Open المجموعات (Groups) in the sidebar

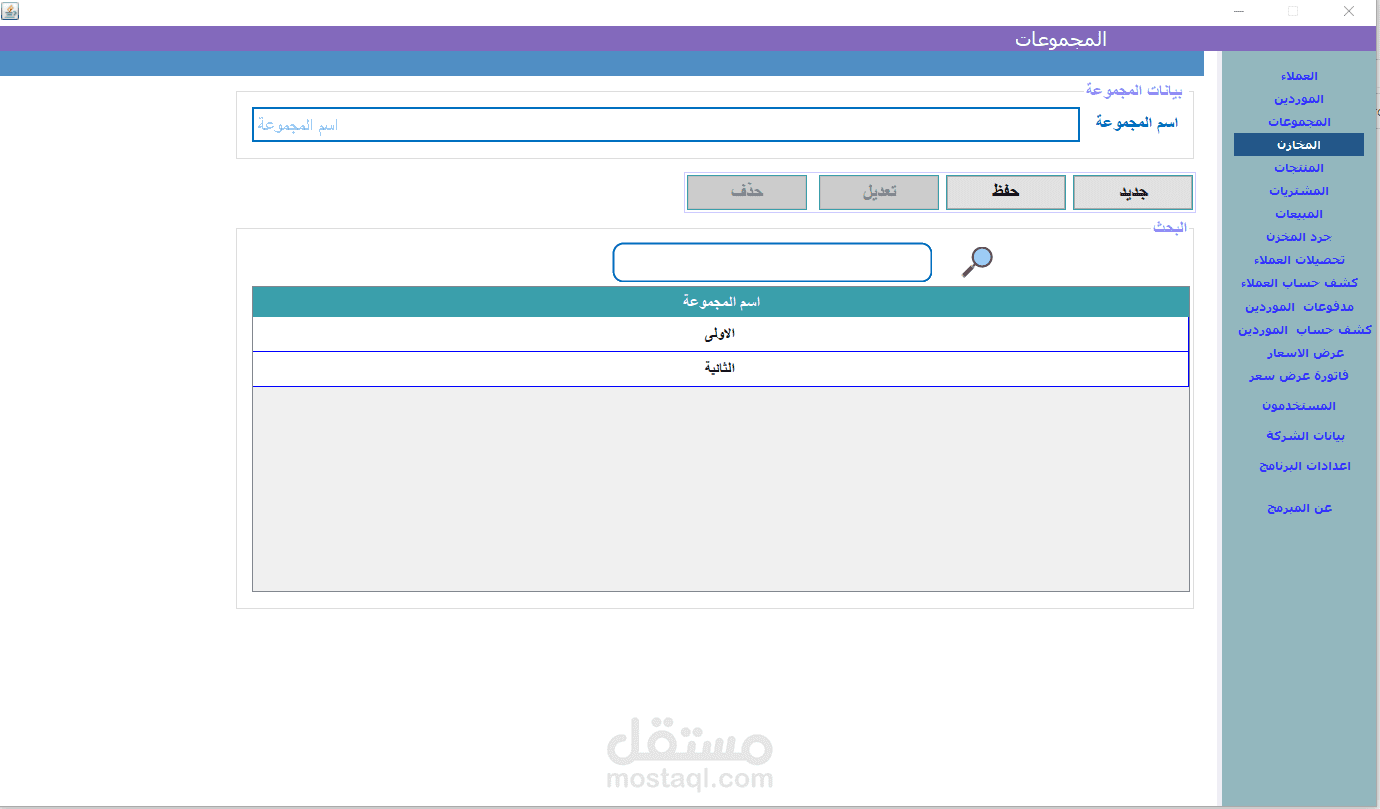(x=1299, y=122)
